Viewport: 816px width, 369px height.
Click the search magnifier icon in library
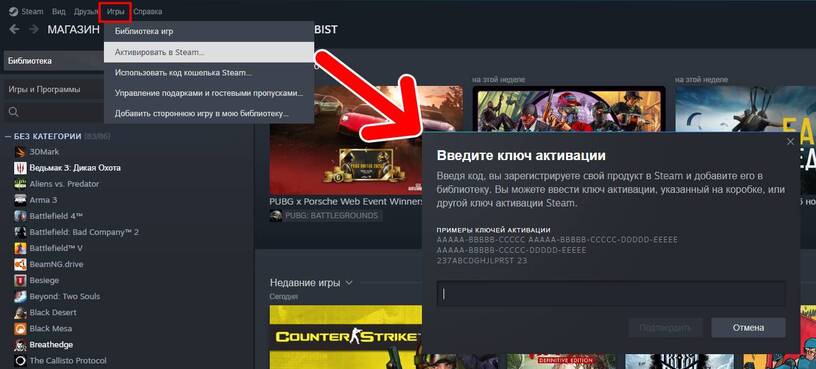coord(14,112)
